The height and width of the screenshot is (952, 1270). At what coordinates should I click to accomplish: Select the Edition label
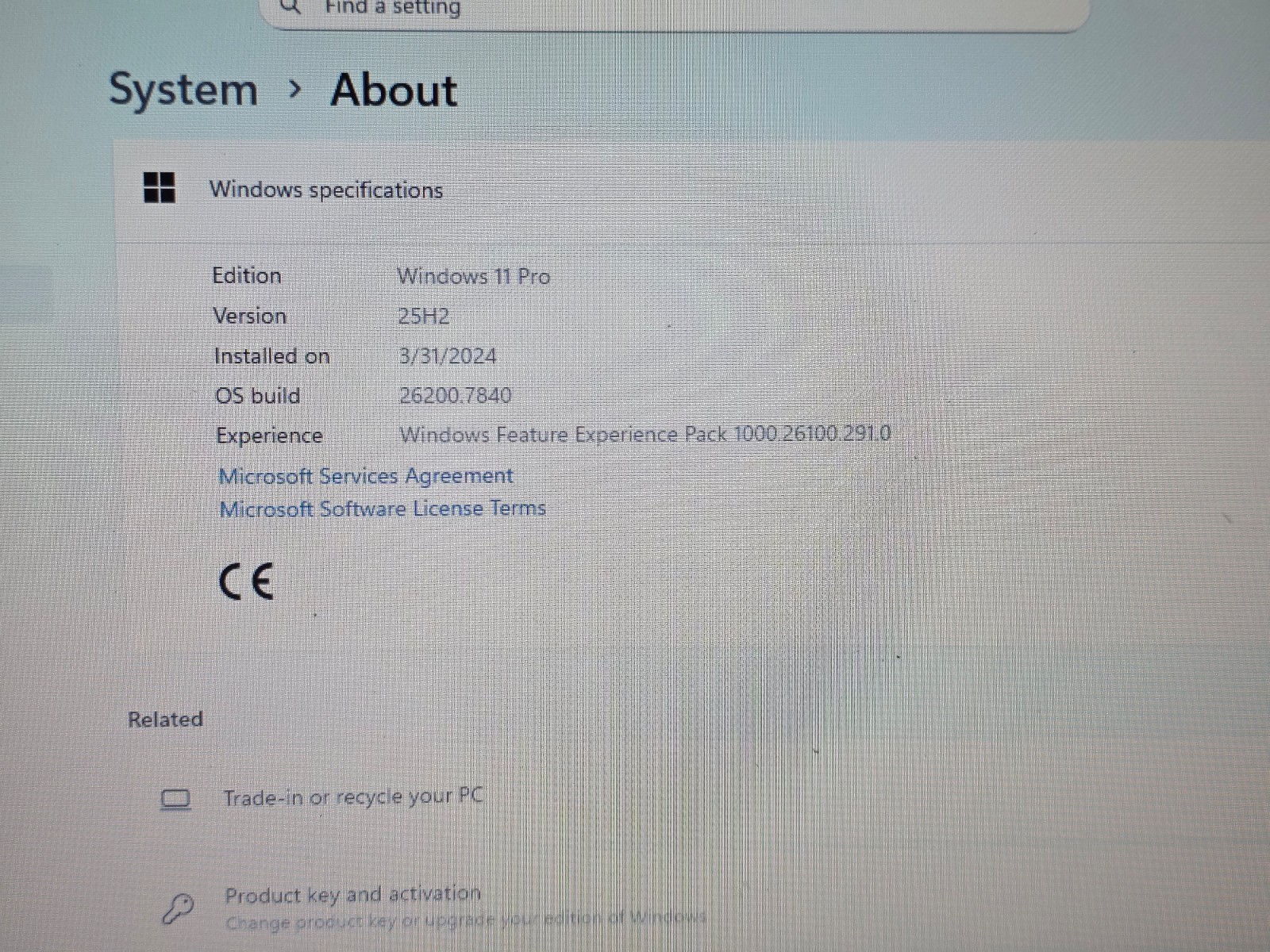(247, 275)
